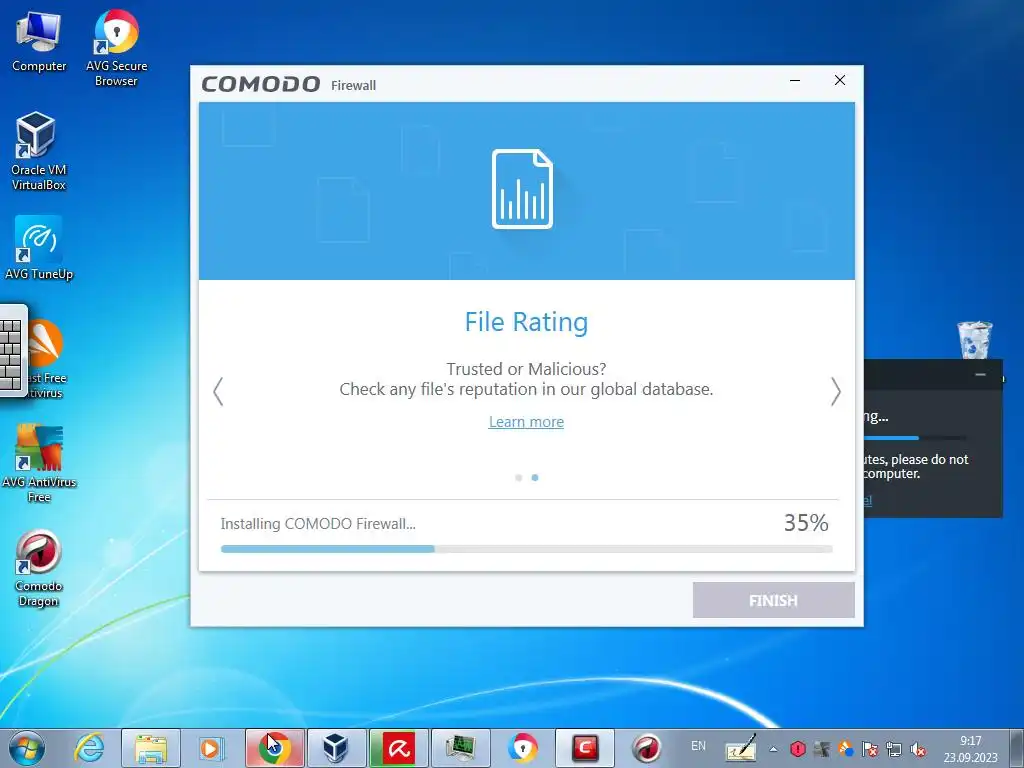This screenshot has height=768, width=1024.
Task: Open Action Center flag tray icon
Action: pos(869,749)
